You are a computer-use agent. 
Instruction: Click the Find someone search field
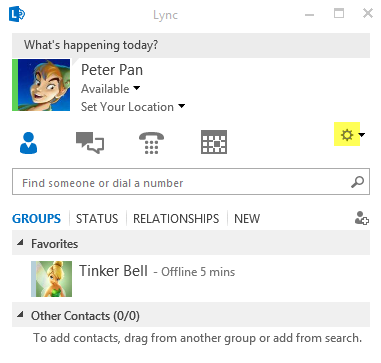[191, 182]
